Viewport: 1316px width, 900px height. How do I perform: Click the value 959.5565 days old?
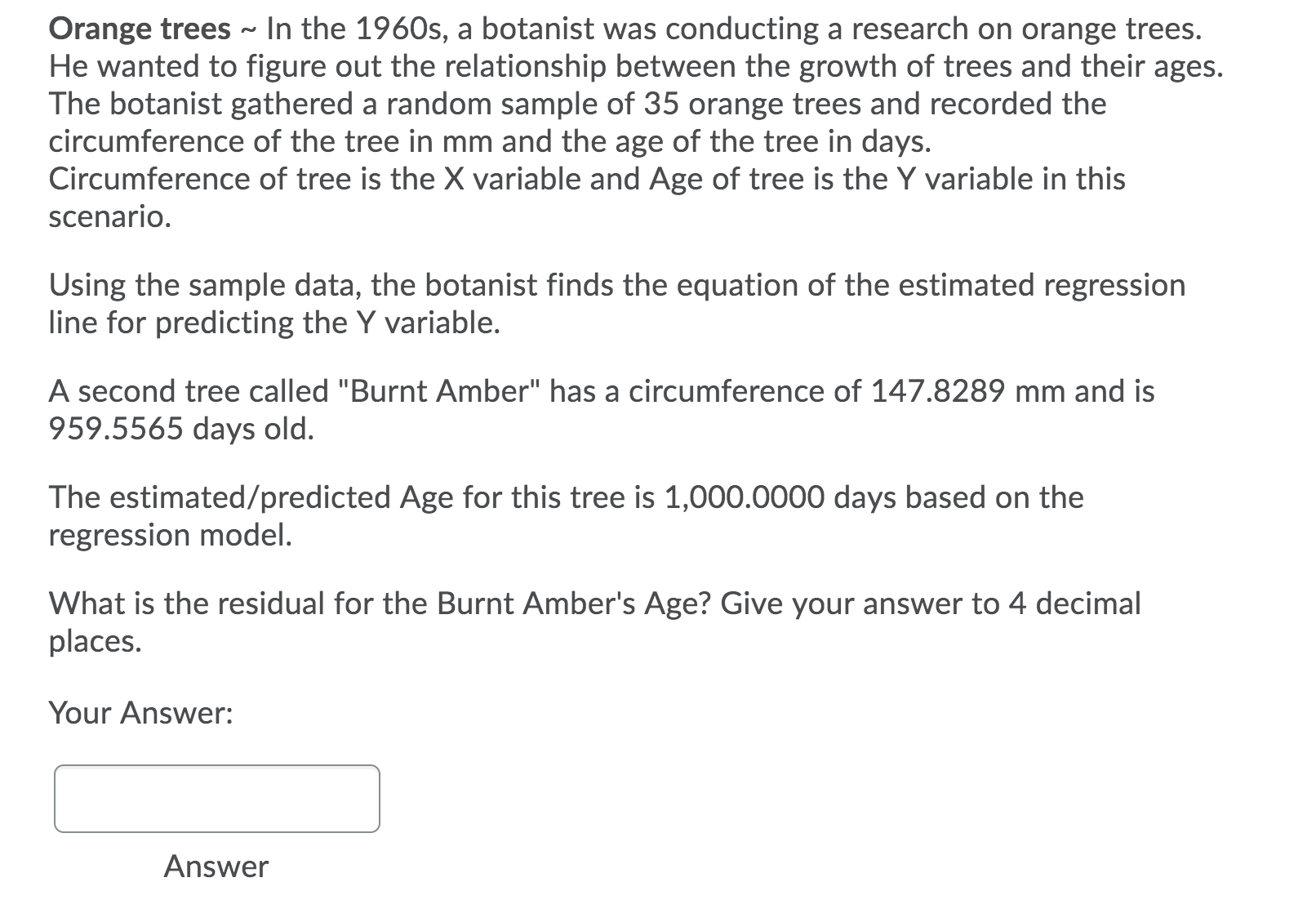pyautogui.click(x=181, y=429)
